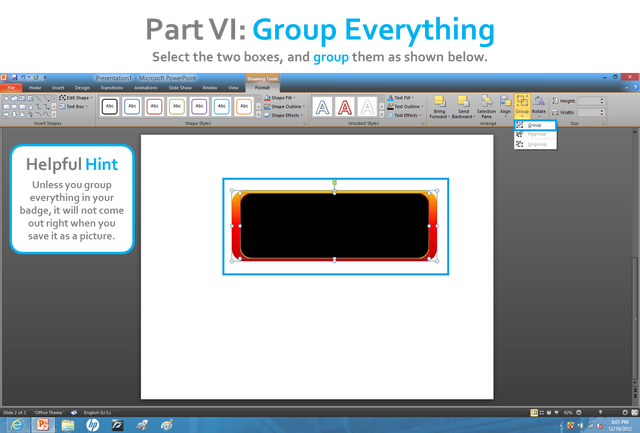
Task: Click the zoom in plus button
Action: click(x=625, y=413)
